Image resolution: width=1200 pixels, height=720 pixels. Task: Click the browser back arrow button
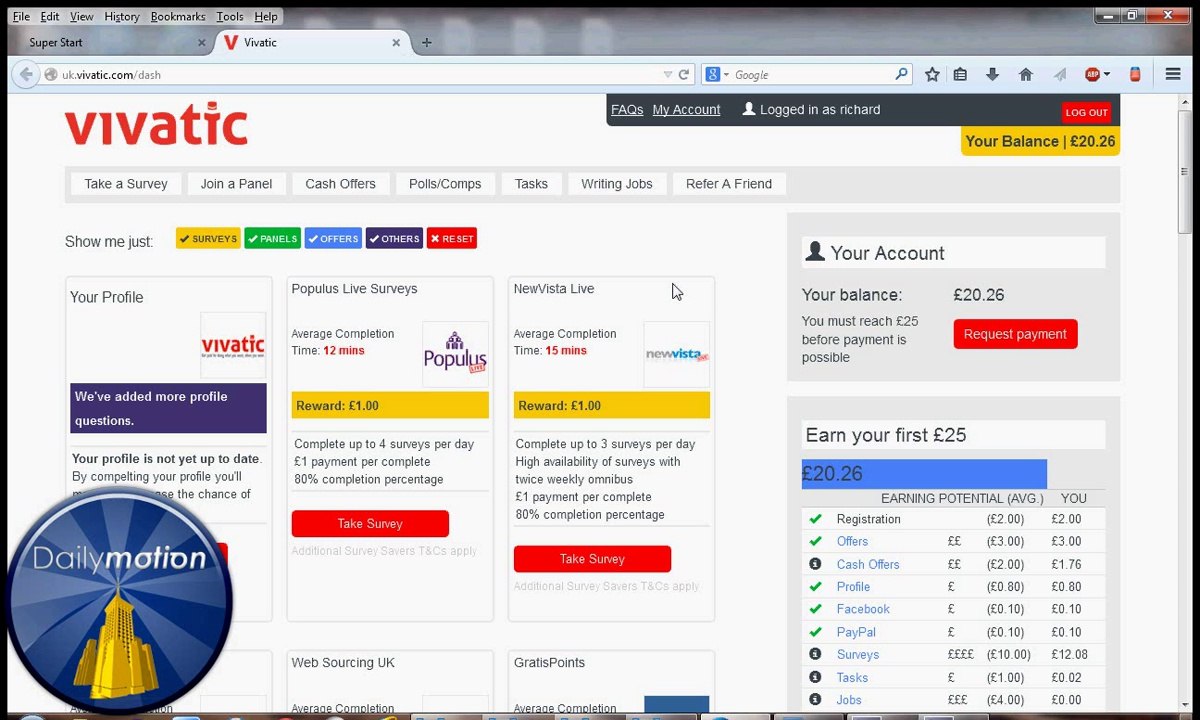24,74
